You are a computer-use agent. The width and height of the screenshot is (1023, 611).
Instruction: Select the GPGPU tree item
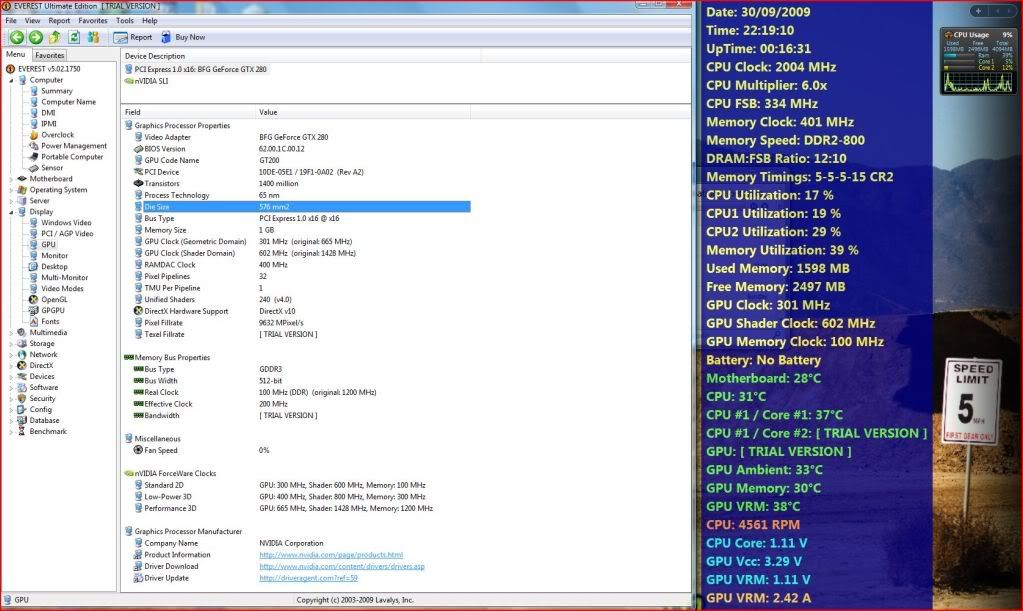click(x=53, y=310)
